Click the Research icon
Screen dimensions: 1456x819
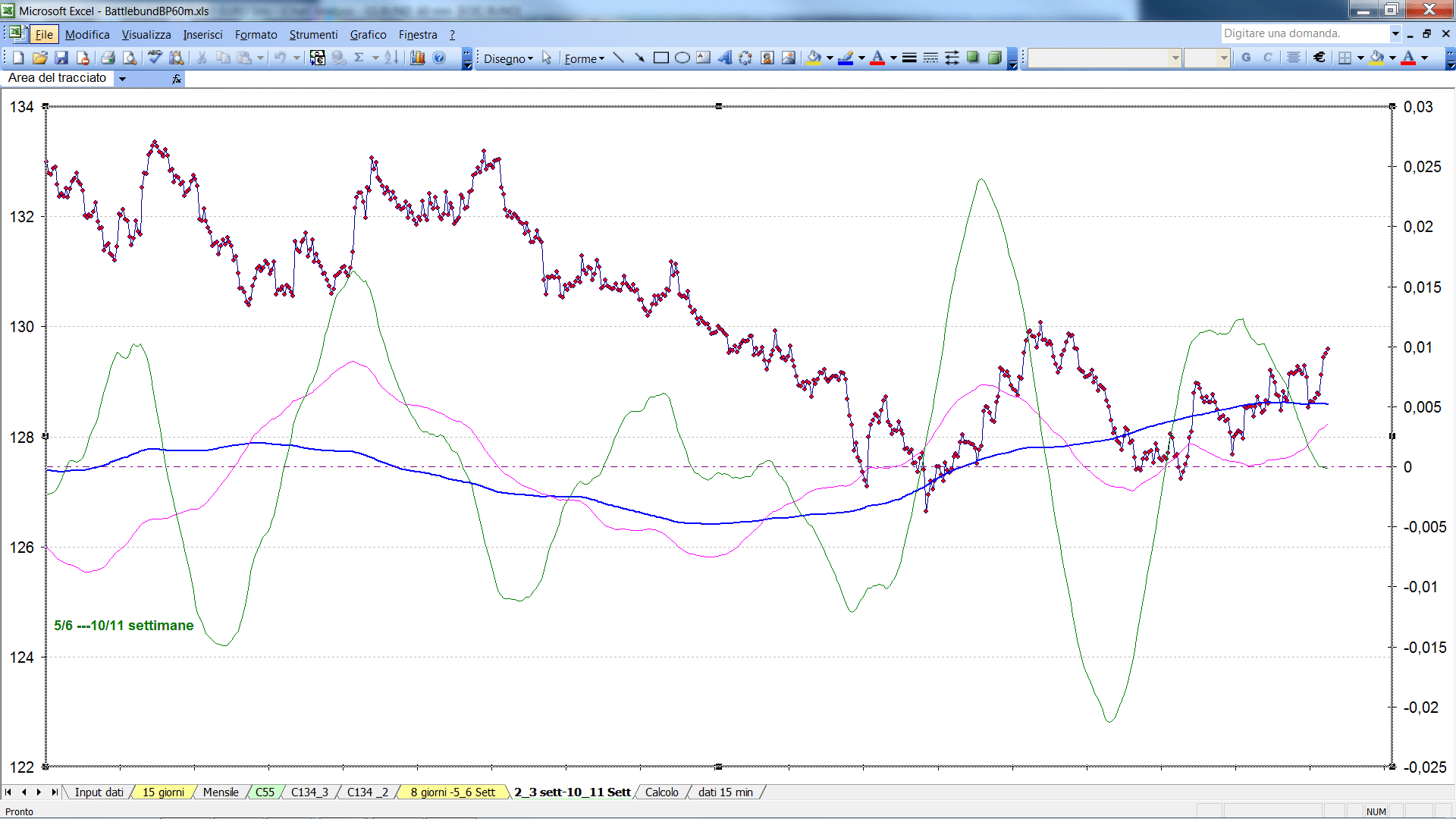pos(177,58)
